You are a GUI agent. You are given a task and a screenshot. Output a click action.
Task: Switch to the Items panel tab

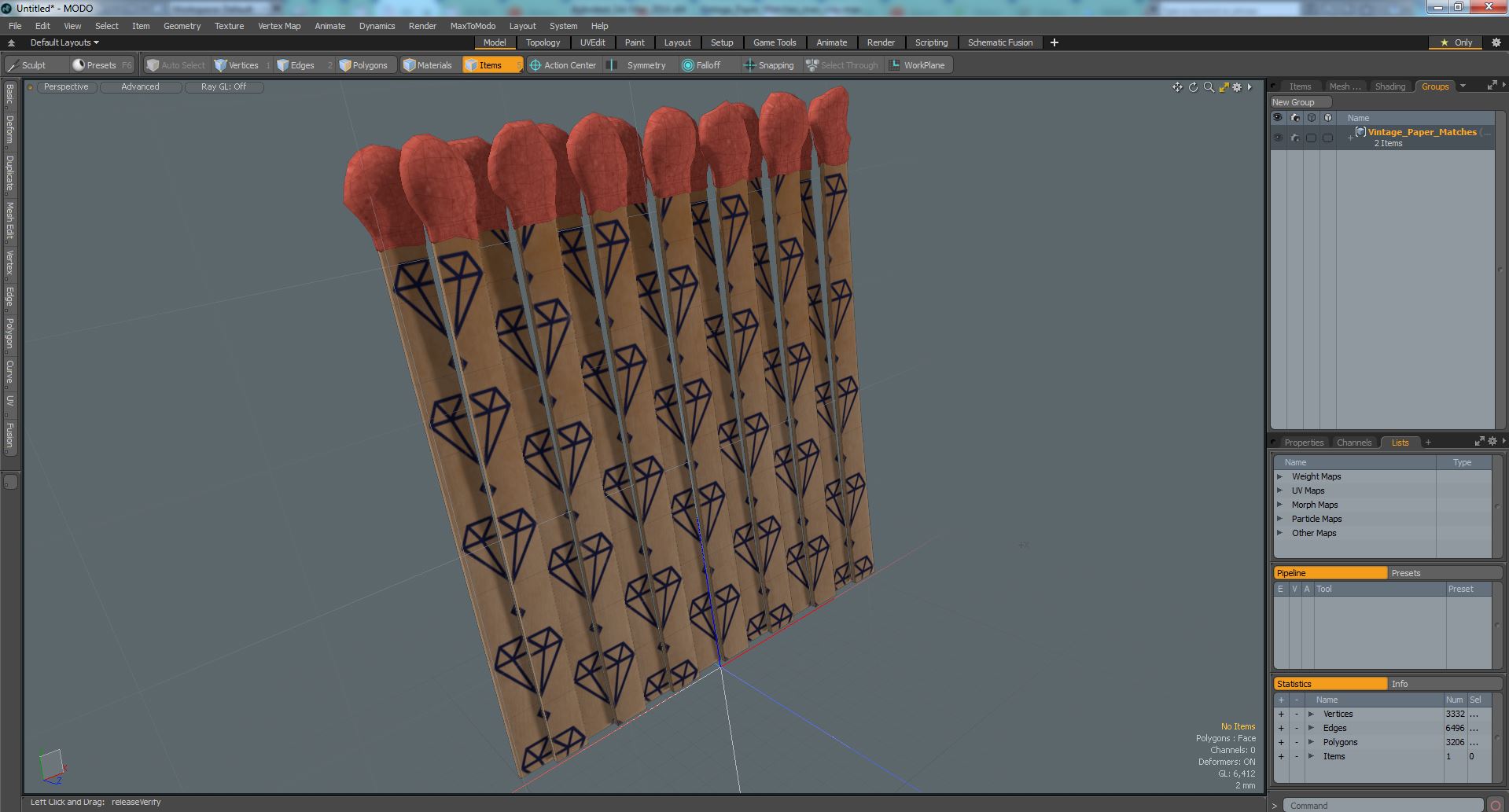(1300, 86)
